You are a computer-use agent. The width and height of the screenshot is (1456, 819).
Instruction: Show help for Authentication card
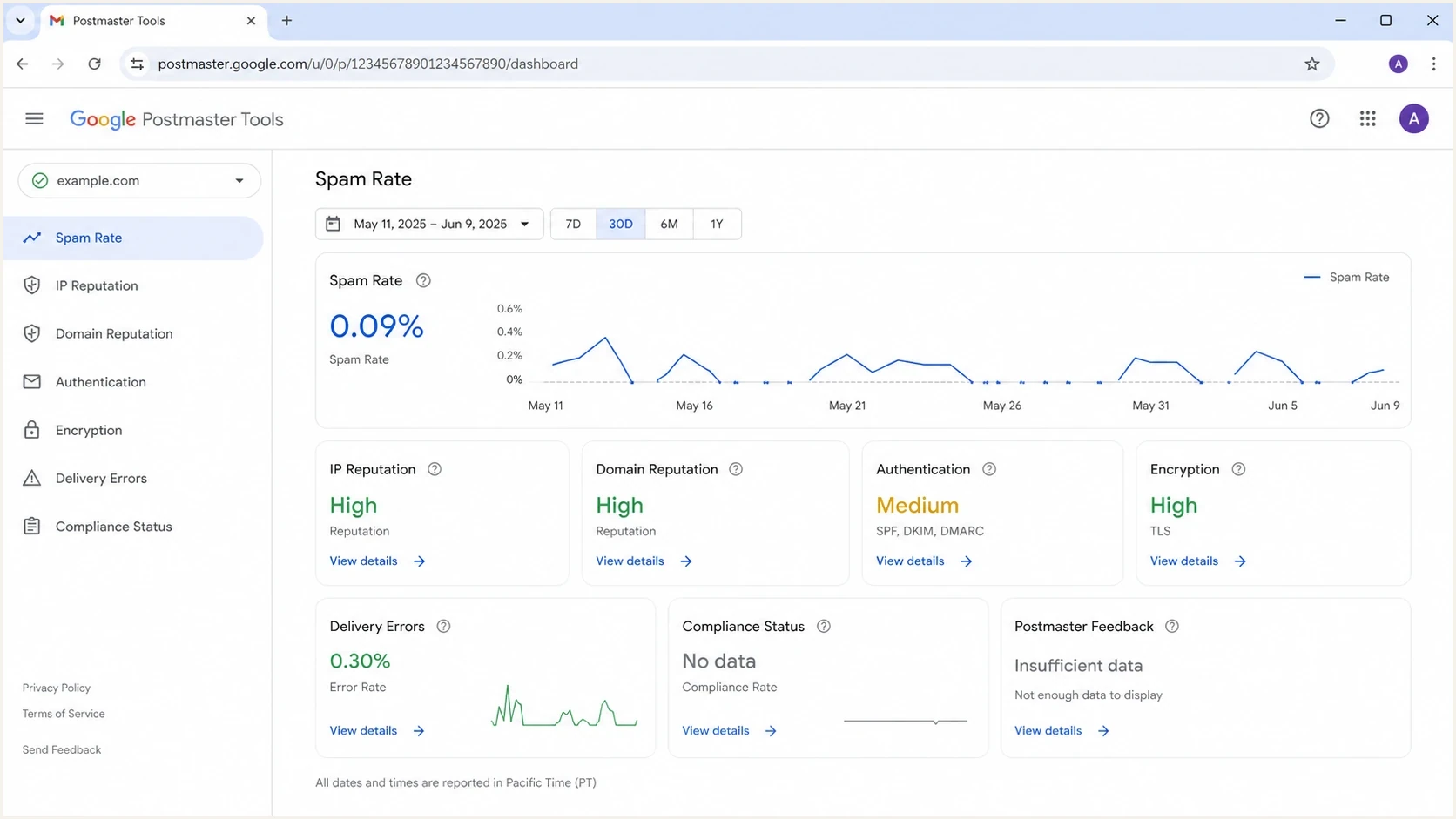[989, 469]
